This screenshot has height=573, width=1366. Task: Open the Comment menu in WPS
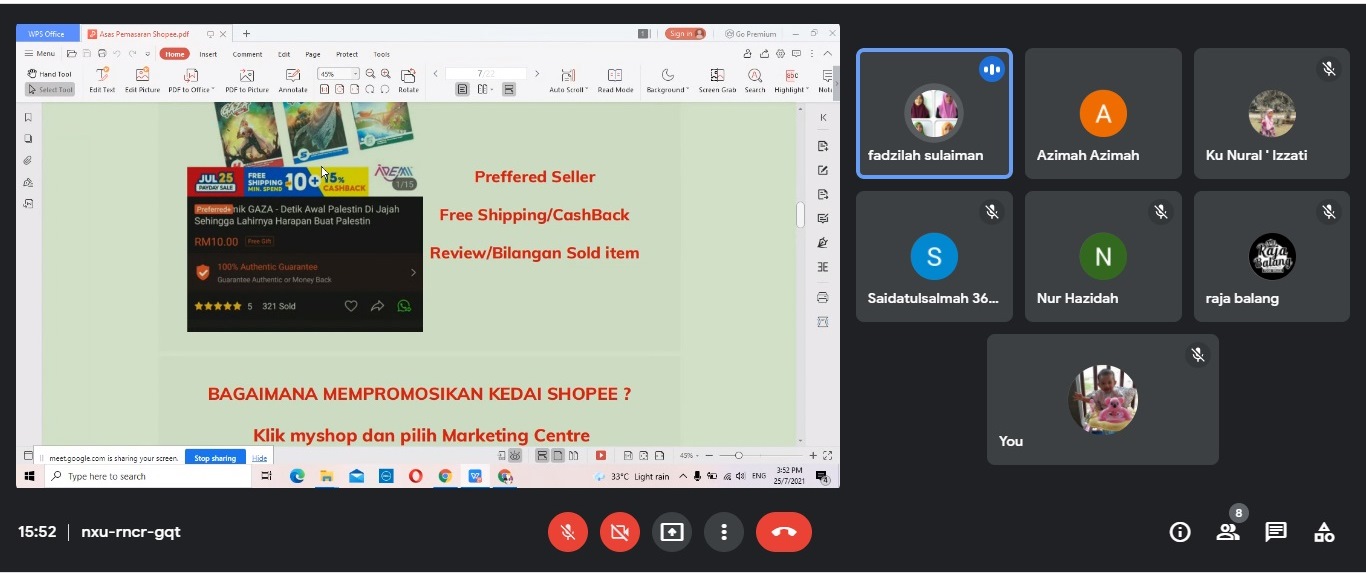[x=247, y=54]
